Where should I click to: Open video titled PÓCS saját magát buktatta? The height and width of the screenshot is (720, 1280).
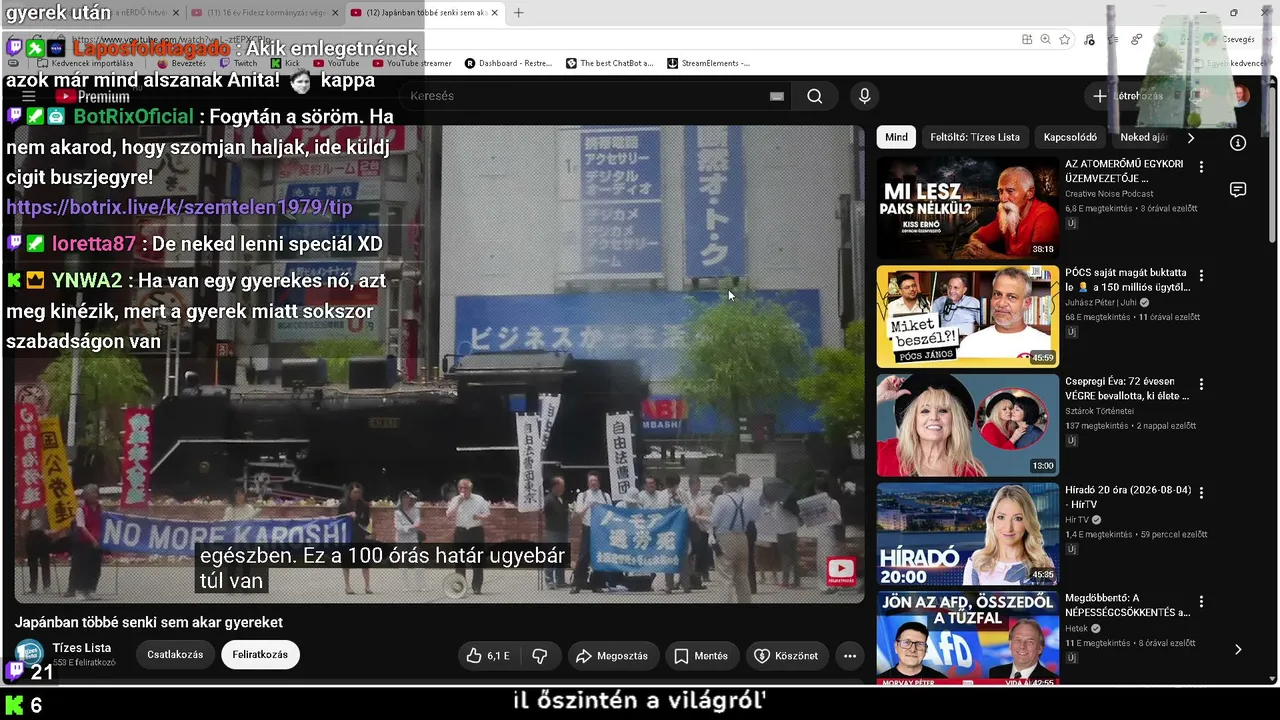click(1127, 280)
